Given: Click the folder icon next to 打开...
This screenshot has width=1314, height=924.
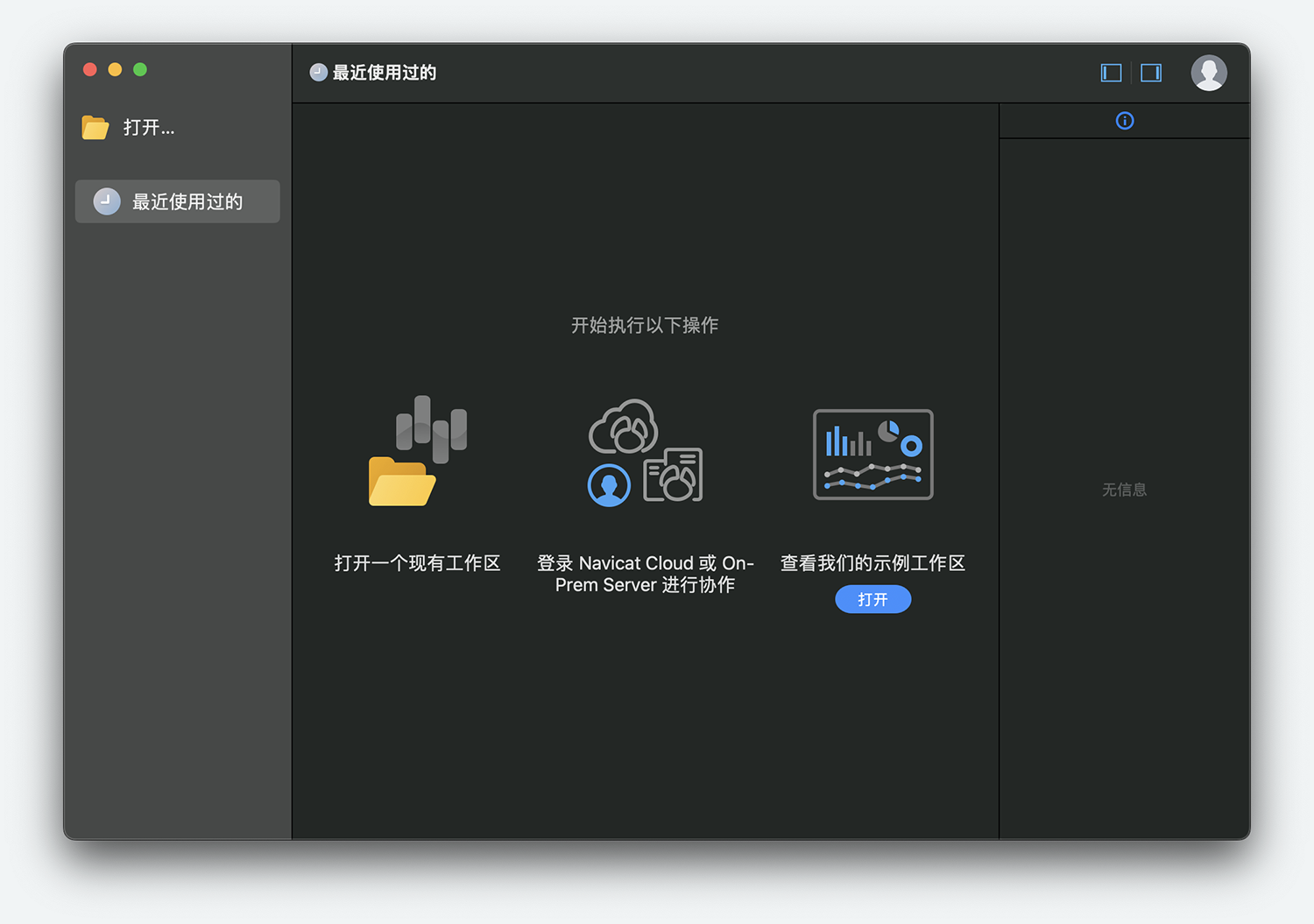Looking at the screenshot, I should pyautogui.click(x=95, y=128).
